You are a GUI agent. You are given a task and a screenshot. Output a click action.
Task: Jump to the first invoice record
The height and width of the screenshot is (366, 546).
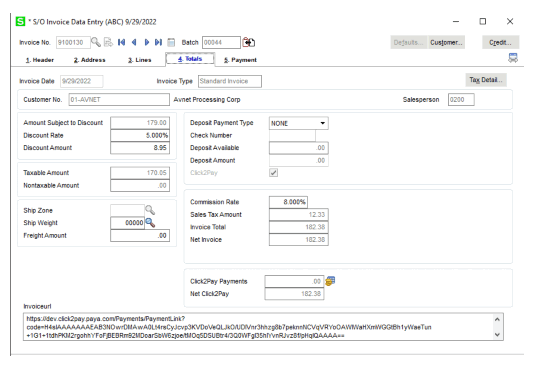pyautogui.click(x=121, y=42)
